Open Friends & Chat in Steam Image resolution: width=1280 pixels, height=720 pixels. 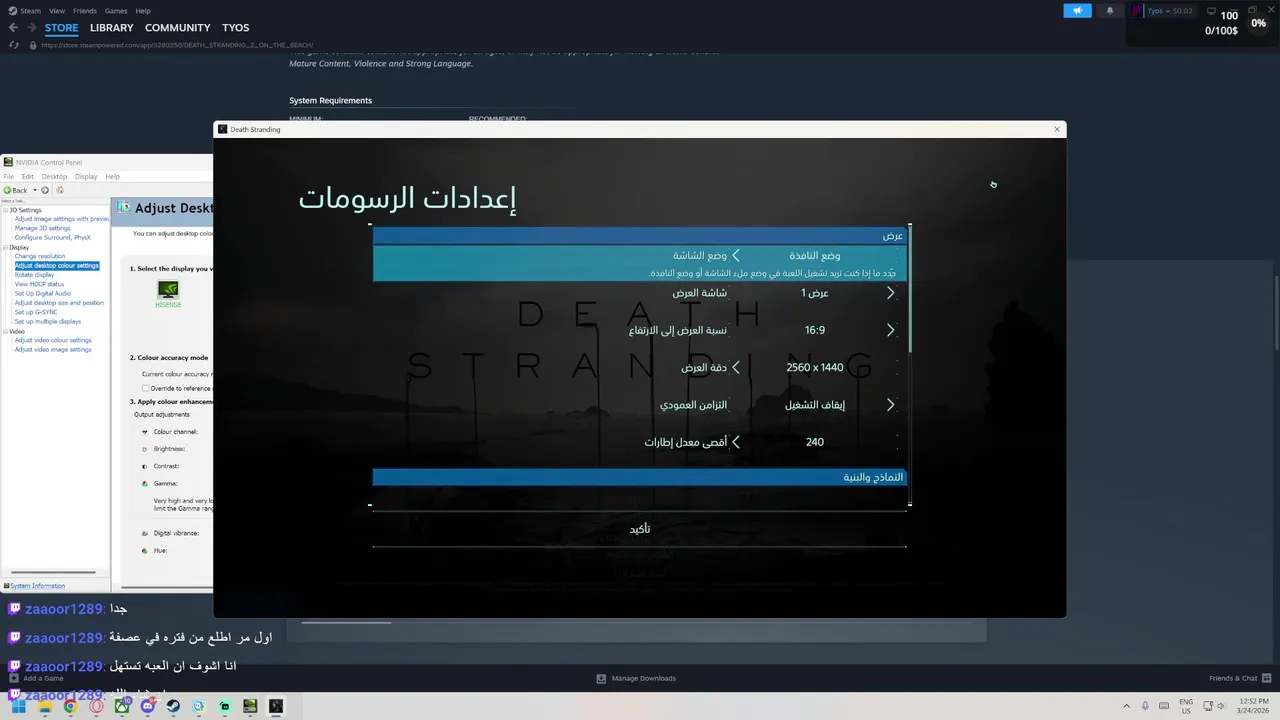[1240, 678]
